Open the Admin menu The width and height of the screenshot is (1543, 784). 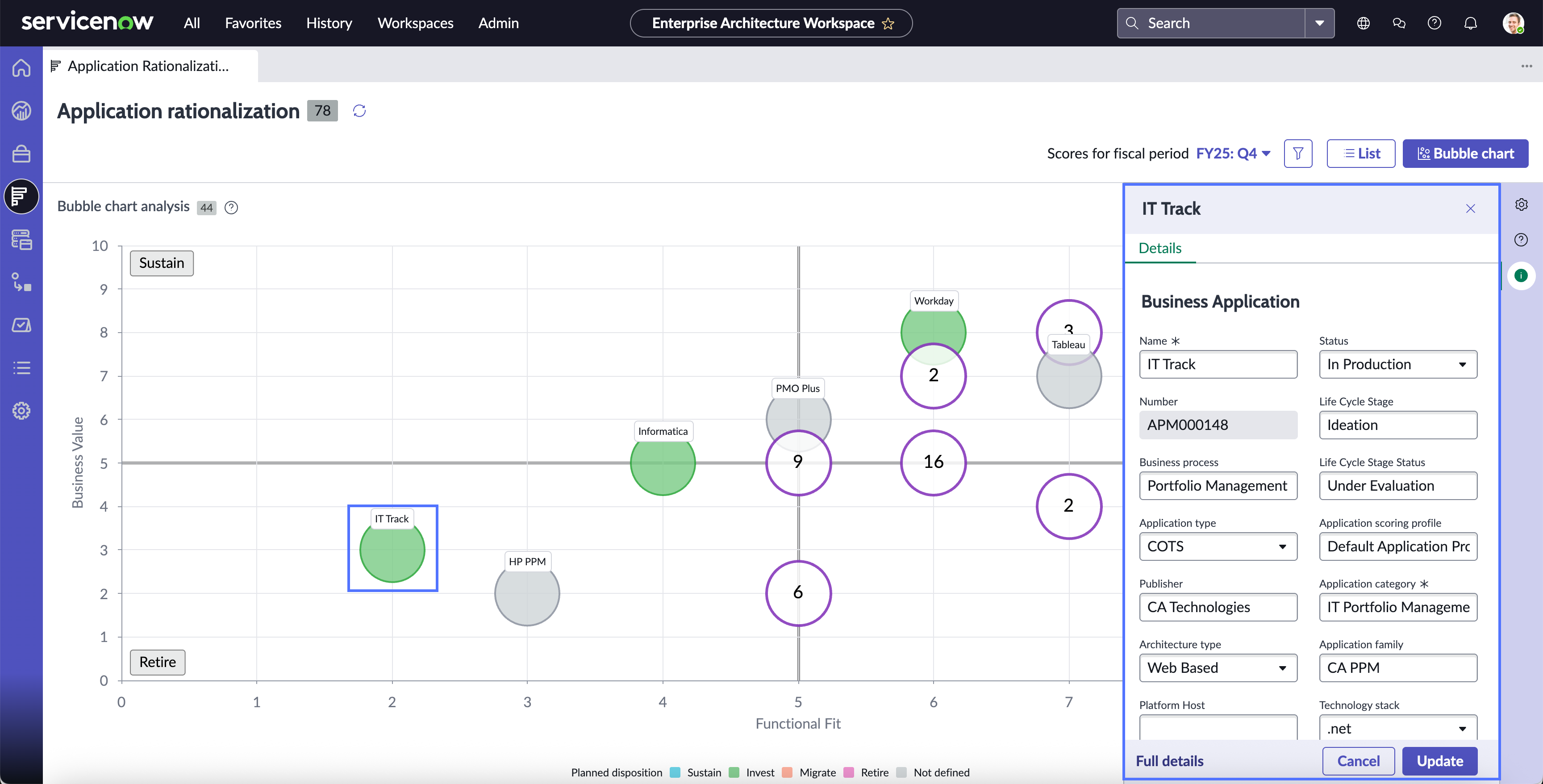tap(498, 23)
